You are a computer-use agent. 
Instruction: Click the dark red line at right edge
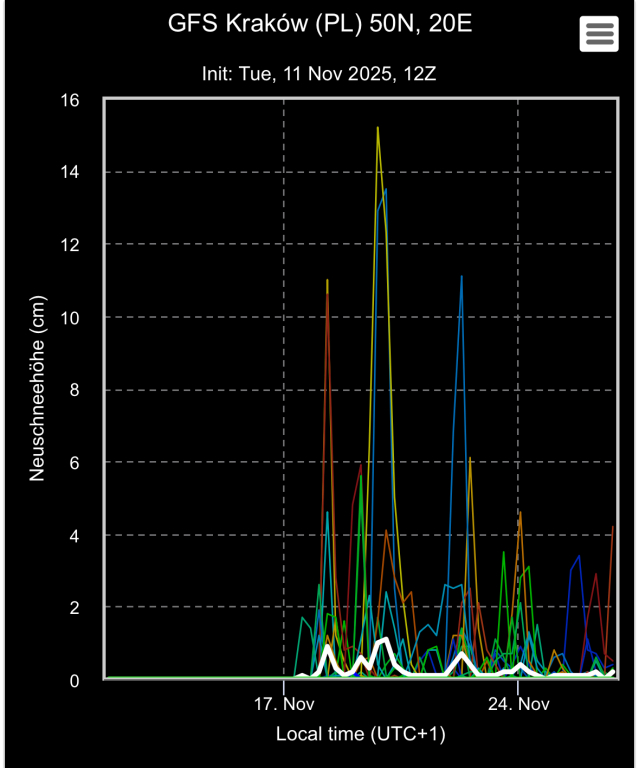tap(612, 527)
